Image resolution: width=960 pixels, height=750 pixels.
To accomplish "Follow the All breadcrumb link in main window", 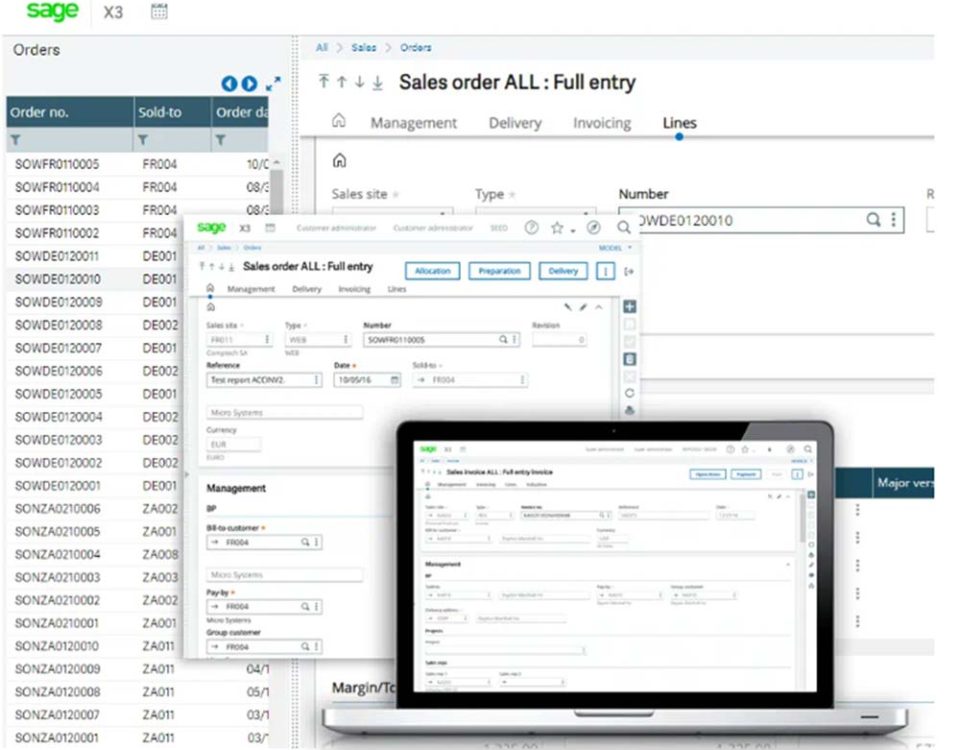I will [x=322, y=48].
